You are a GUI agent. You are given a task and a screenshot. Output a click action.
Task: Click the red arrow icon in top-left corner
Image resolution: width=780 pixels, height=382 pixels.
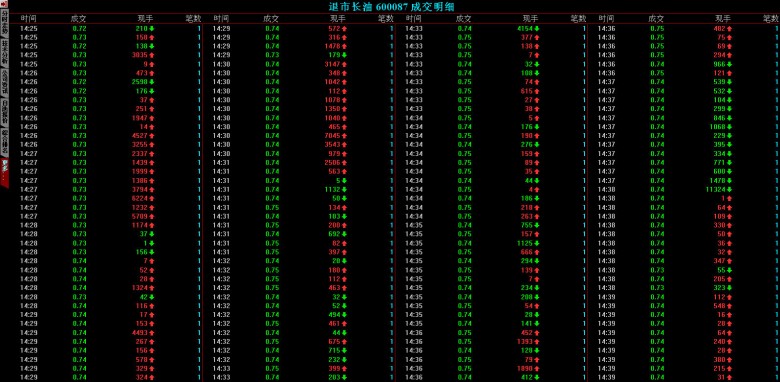tap(4, 4)
